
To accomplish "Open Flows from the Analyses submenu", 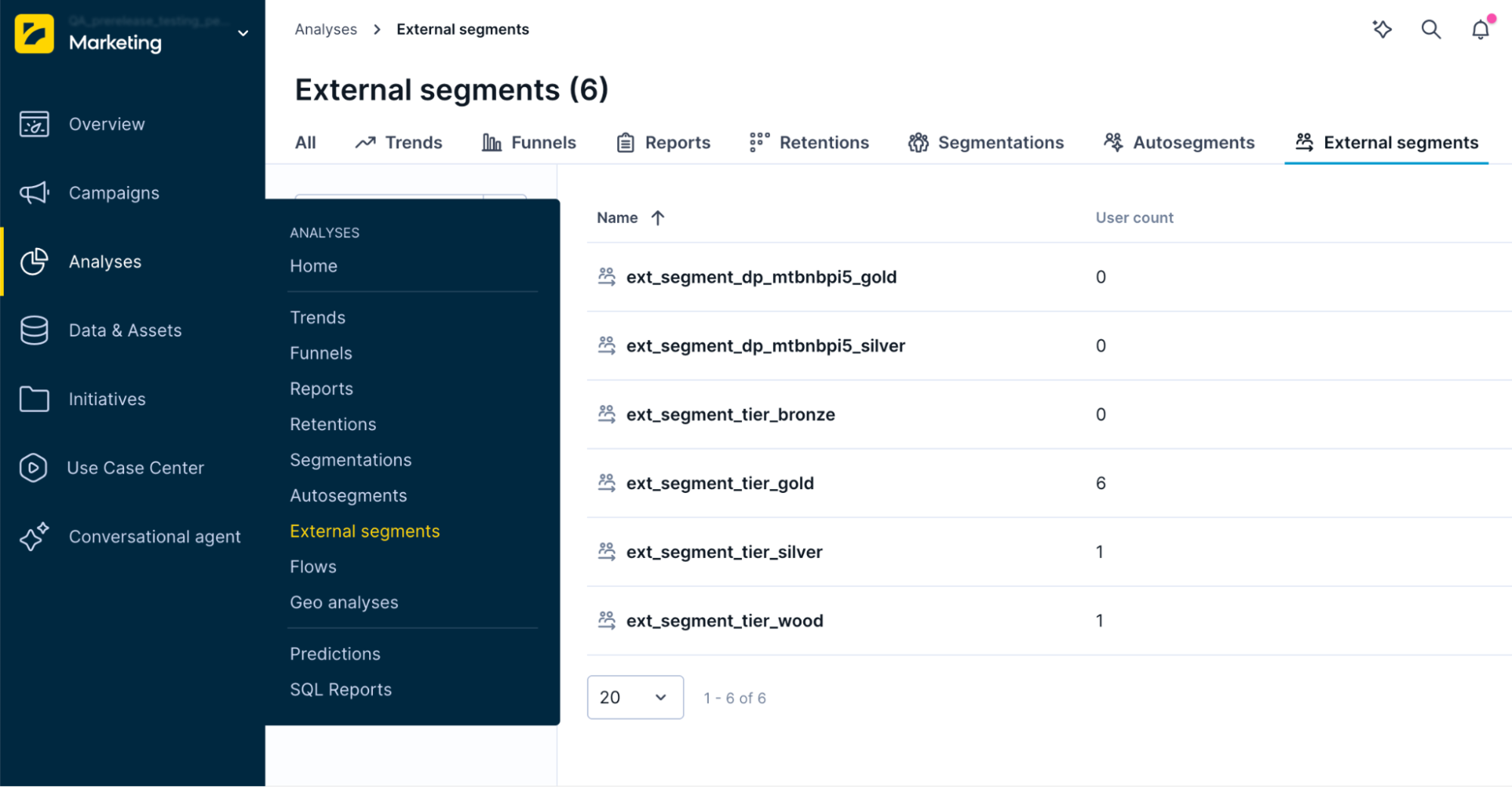I will 313,567.
